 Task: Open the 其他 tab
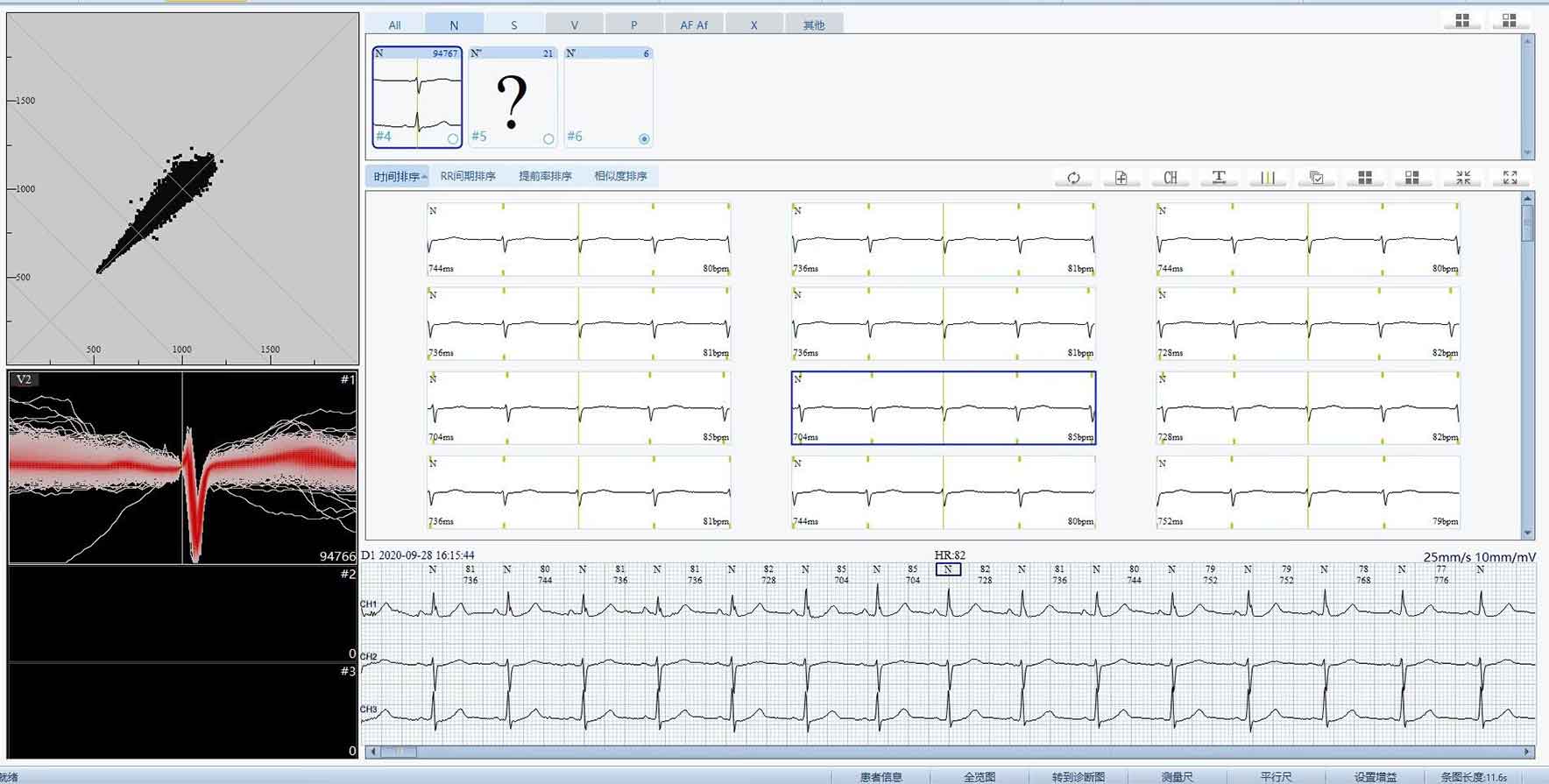[x=814, y=25]
